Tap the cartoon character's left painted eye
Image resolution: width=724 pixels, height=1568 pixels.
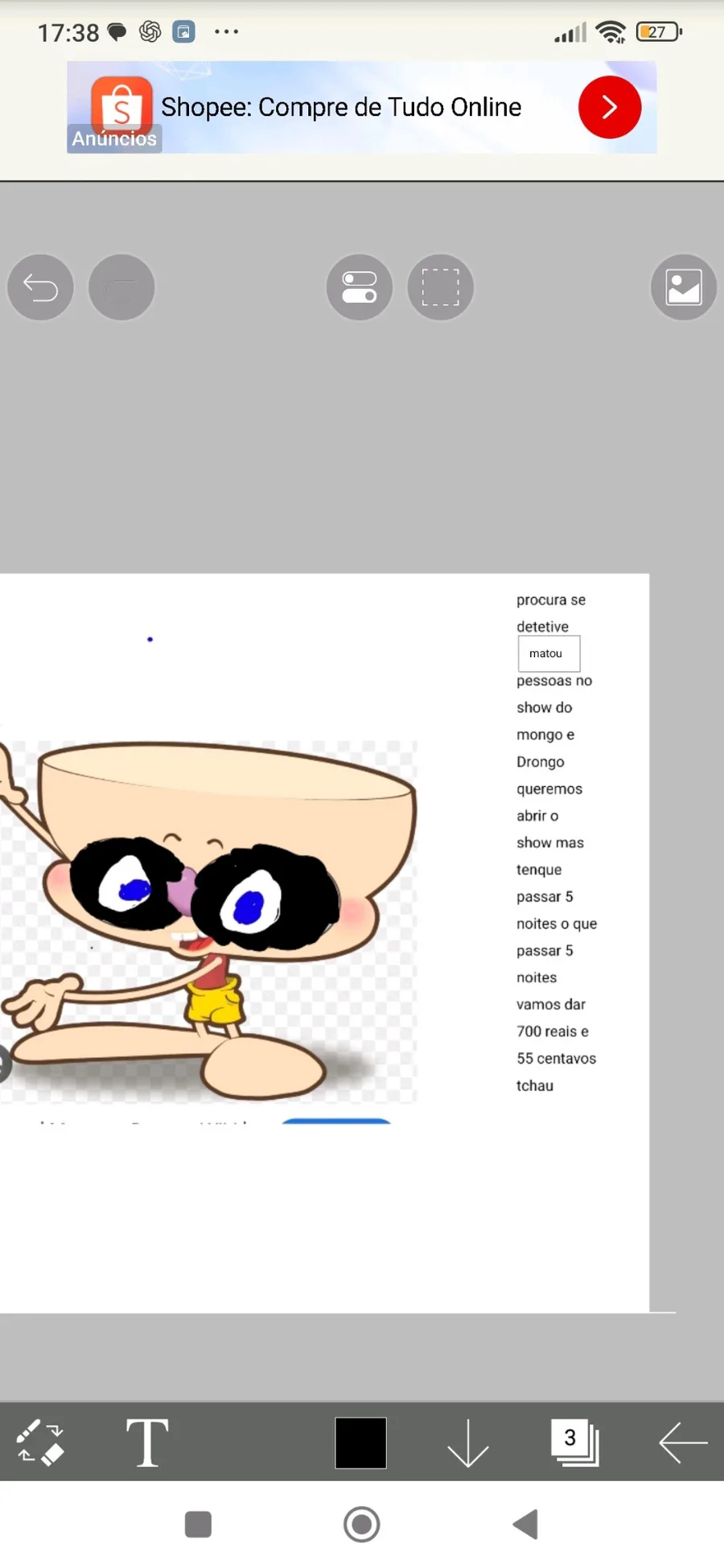click(x=125, y=885)
